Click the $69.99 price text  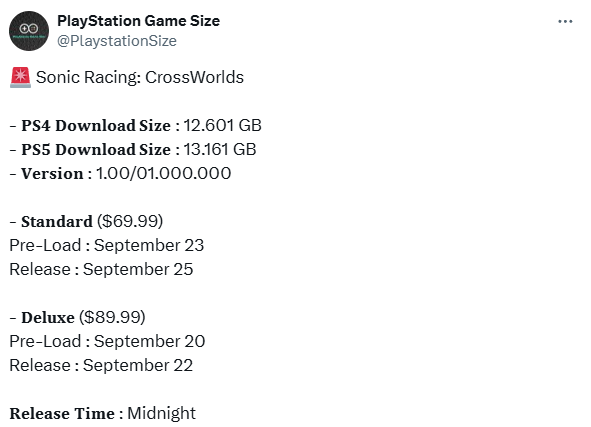point(130,222)
